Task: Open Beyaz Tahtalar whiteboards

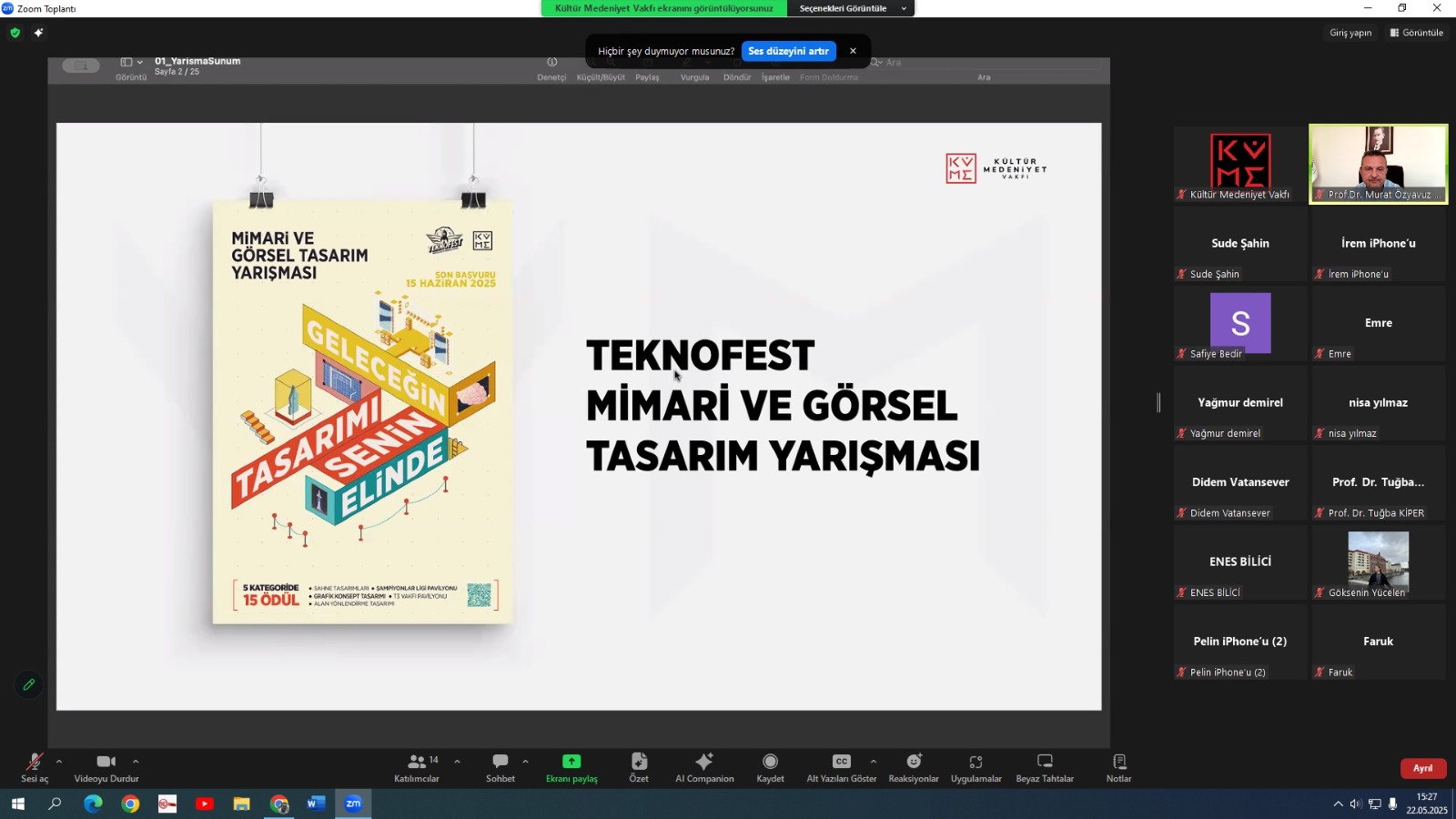Action: pyautogui.click(x=1045, y=767)
